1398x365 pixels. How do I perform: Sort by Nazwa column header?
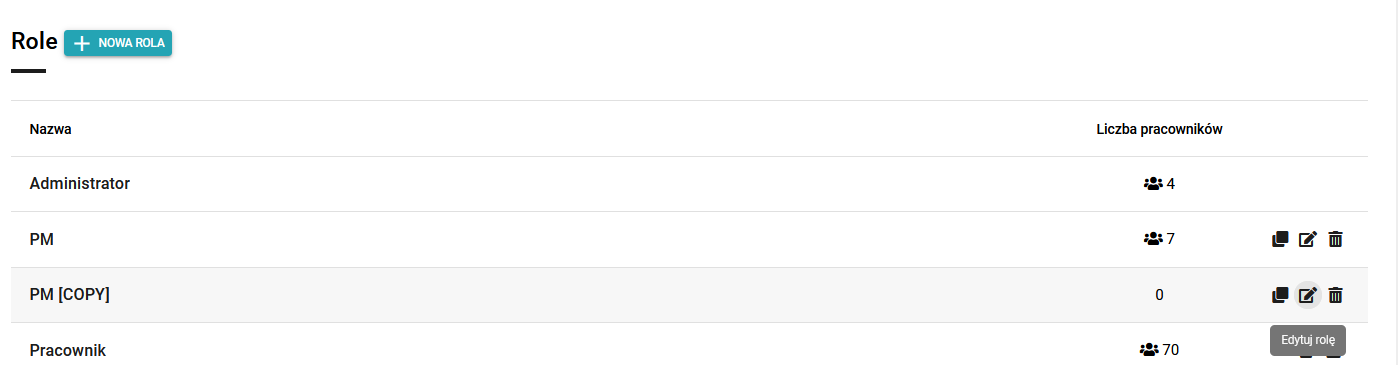click(50, 129)
